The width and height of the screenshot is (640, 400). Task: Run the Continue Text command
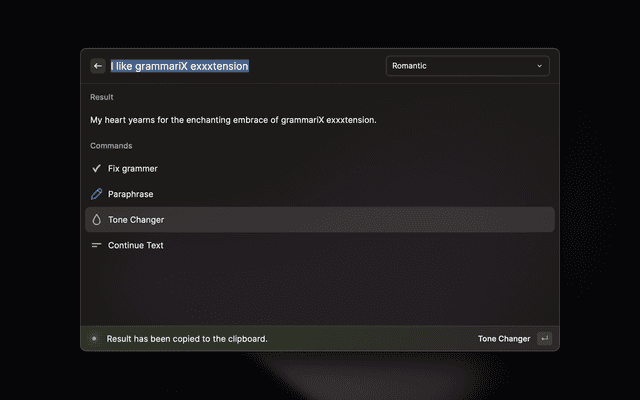coord(136,245)
